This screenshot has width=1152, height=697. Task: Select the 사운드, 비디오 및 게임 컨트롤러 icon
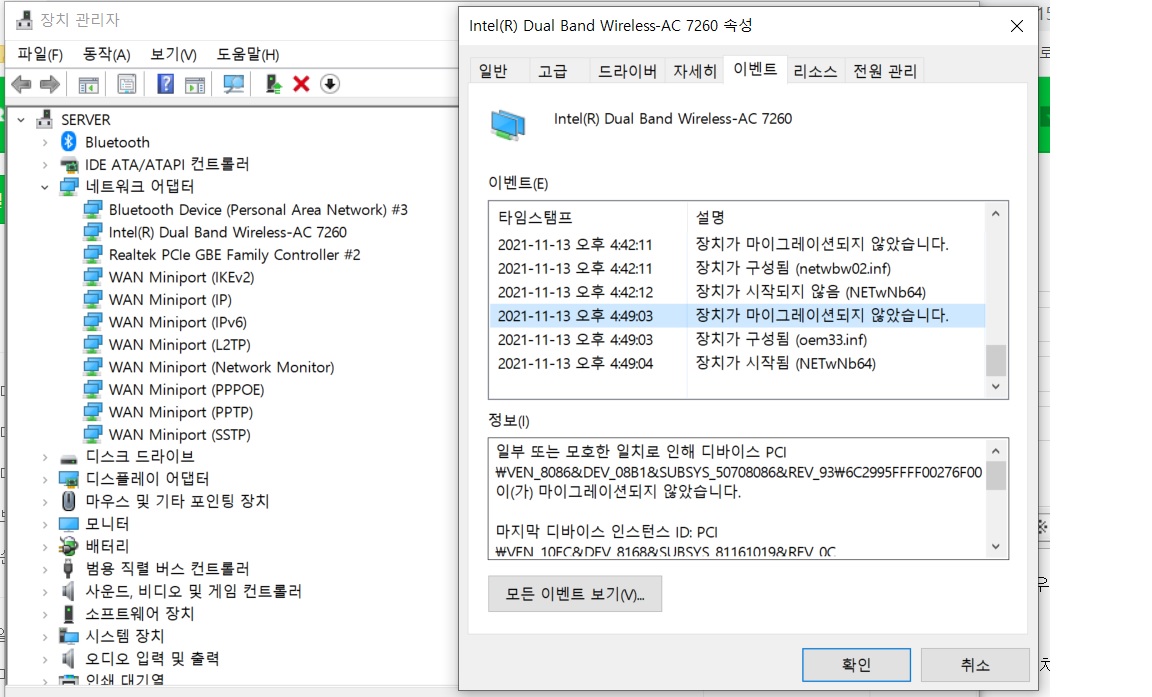(69, 591)
